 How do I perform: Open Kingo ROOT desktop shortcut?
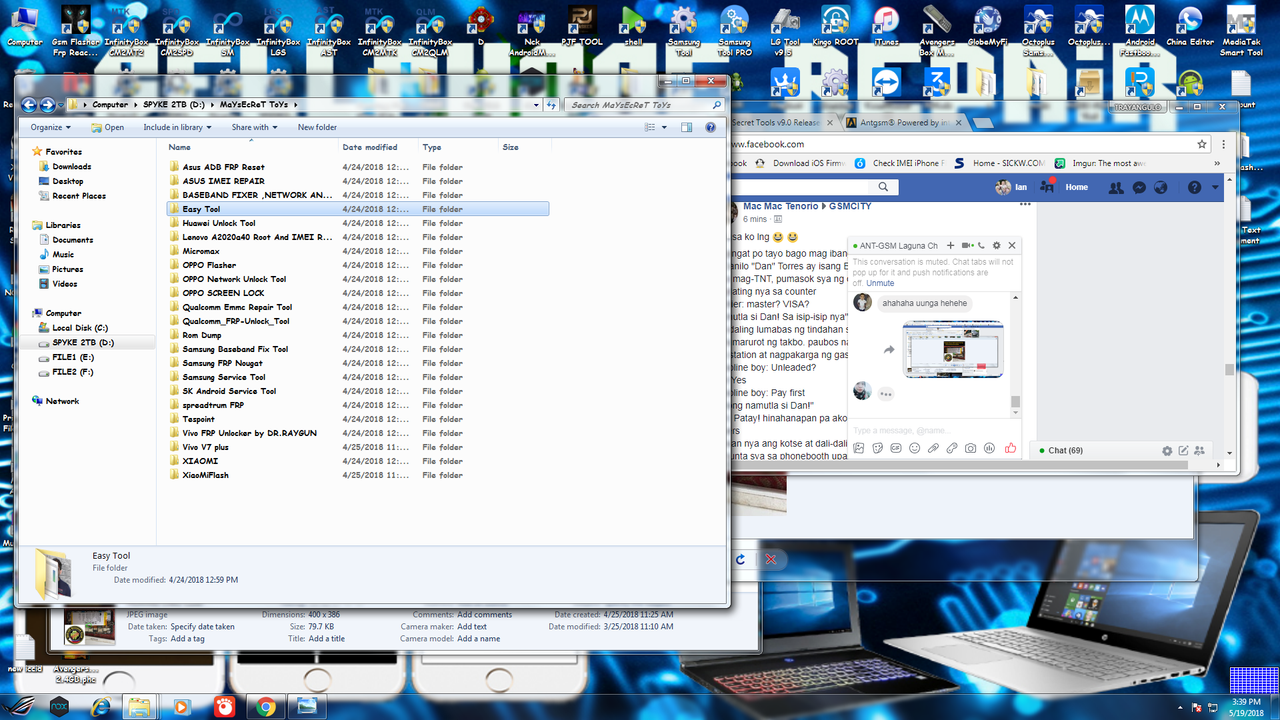(x=835, y=26)
